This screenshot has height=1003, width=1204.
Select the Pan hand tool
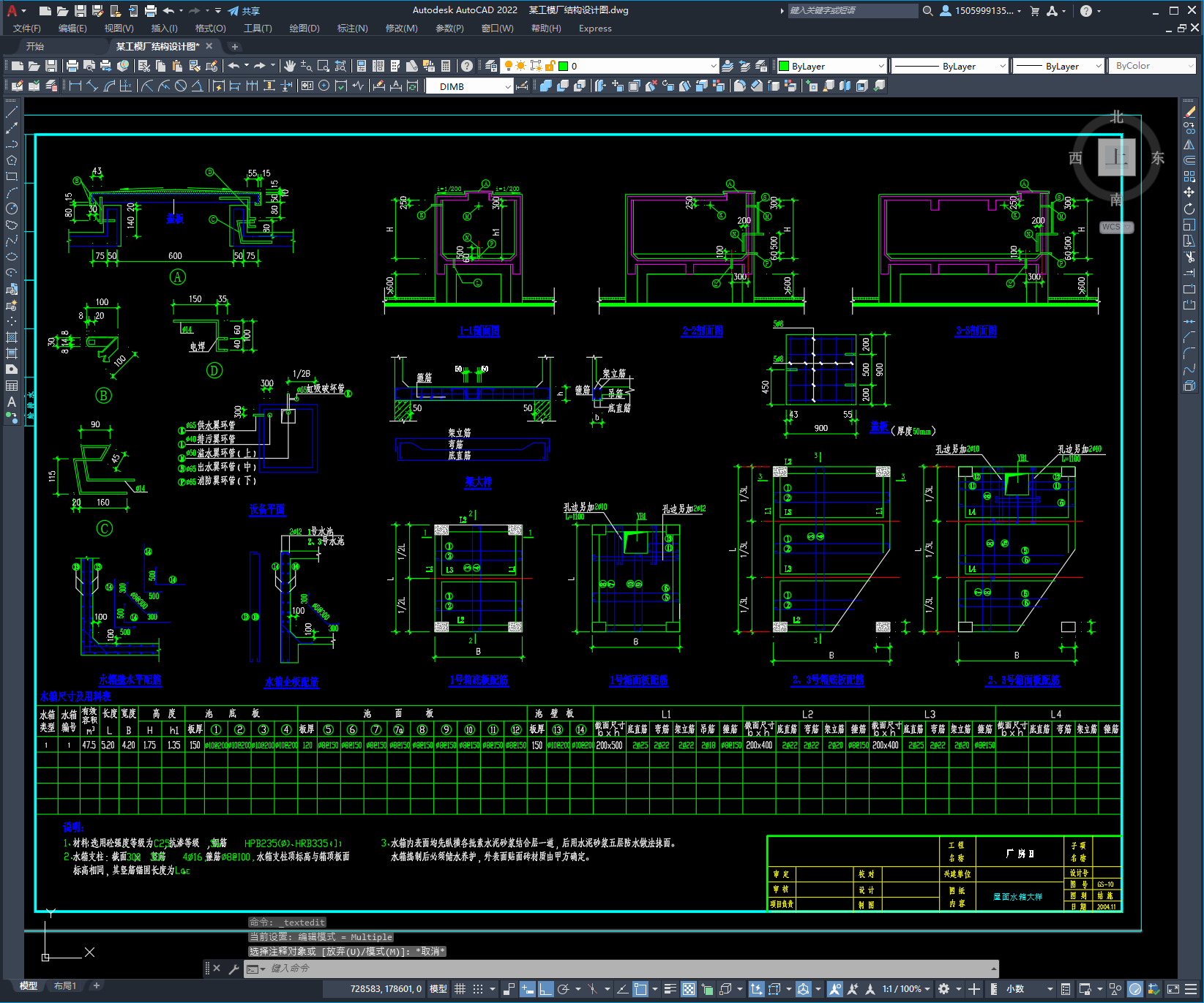(290, 66)
